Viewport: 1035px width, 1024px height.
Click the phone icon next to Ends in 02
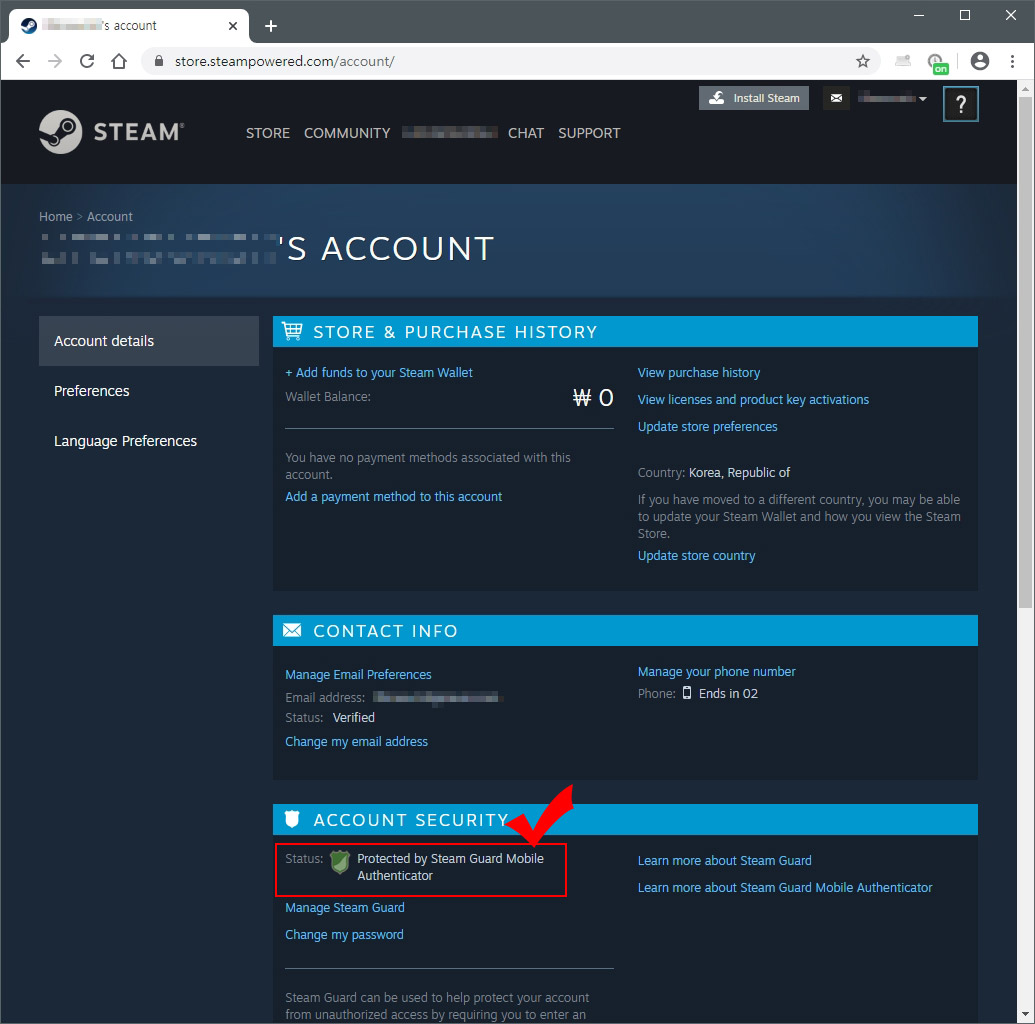(x=686, y=693)
